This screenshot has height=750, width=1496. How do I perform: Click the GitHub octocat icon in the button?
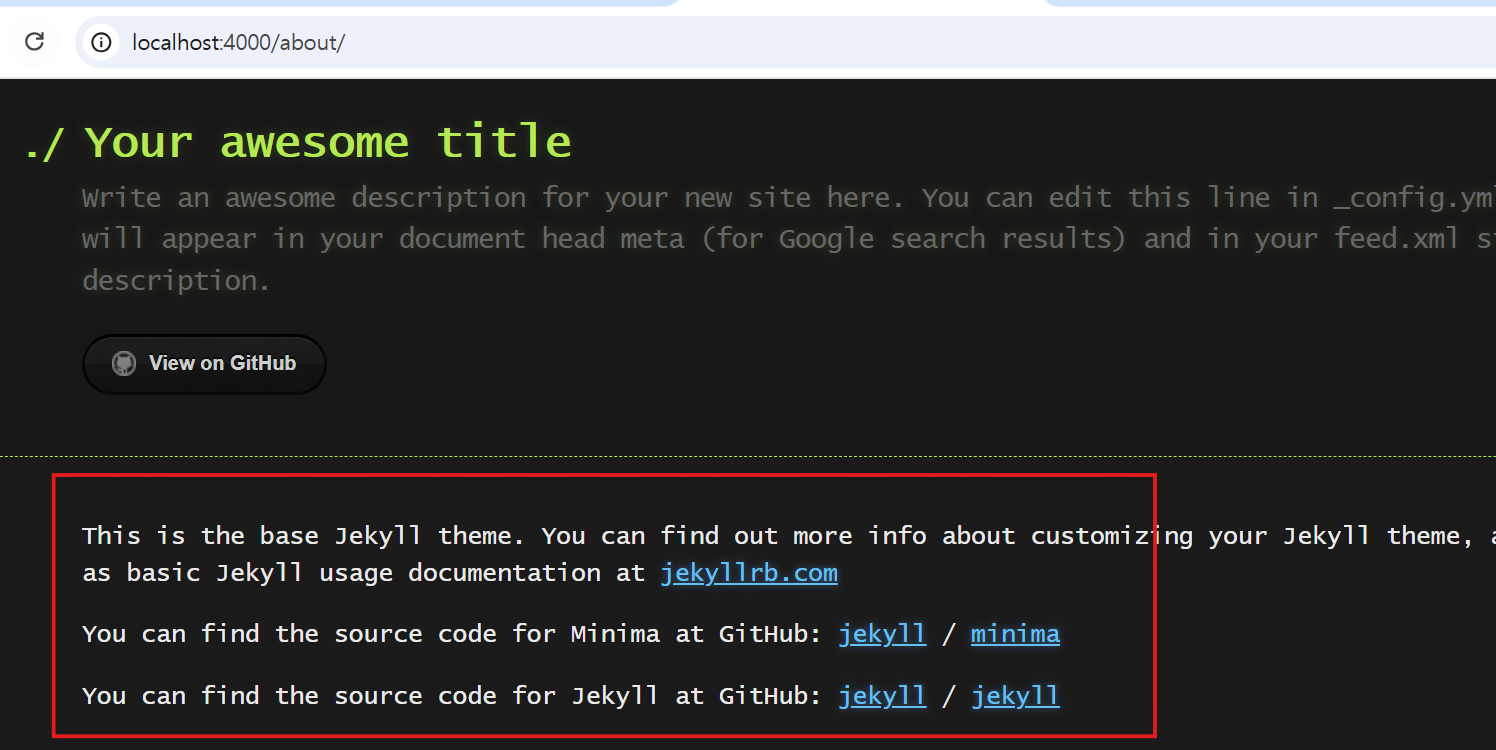pyautogui.click(x=124, y=363)
